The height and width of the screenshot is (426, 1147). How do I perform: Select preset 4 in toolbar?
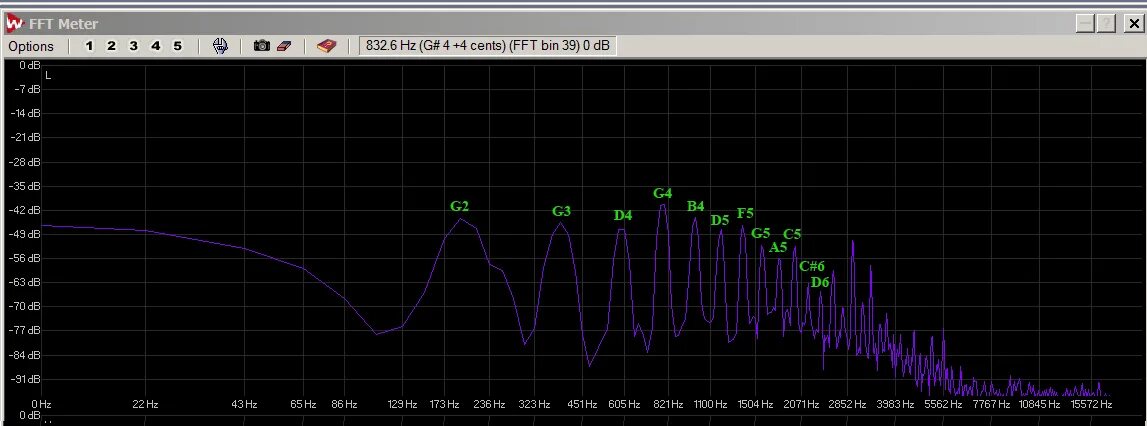tap(155, 46)
